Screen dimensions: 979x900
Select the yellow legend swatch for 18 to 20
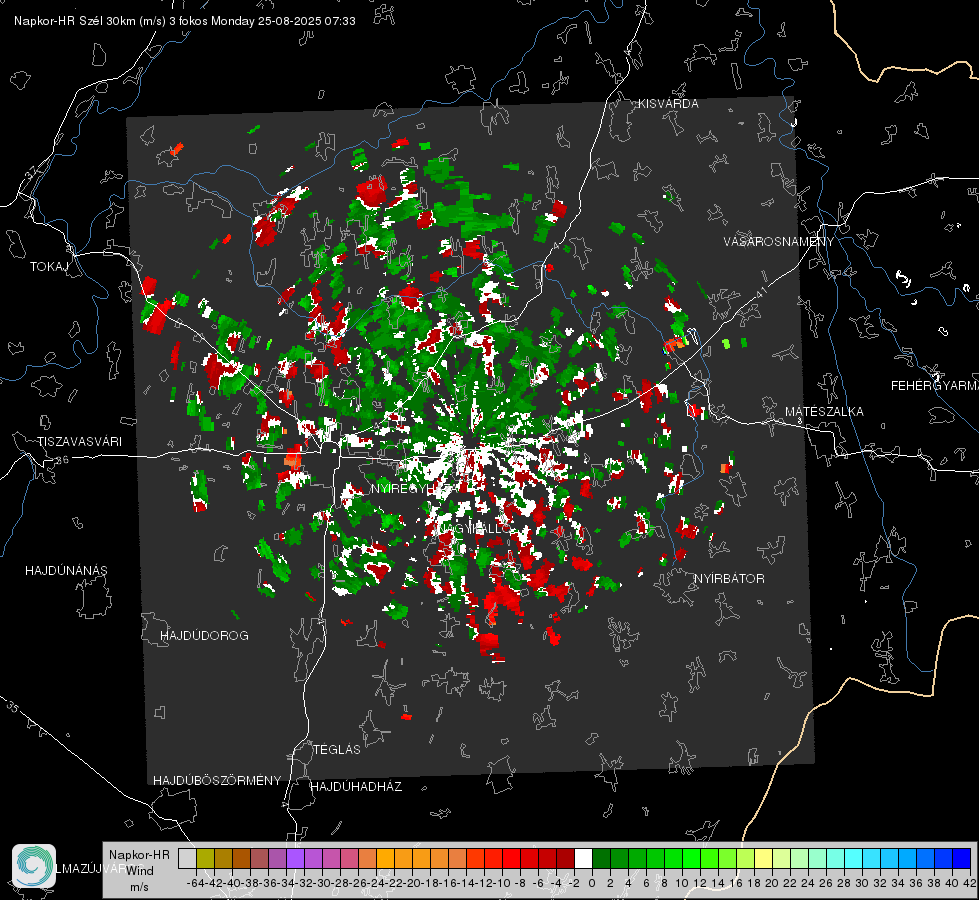pyautogui.click(x=764, y=858)
